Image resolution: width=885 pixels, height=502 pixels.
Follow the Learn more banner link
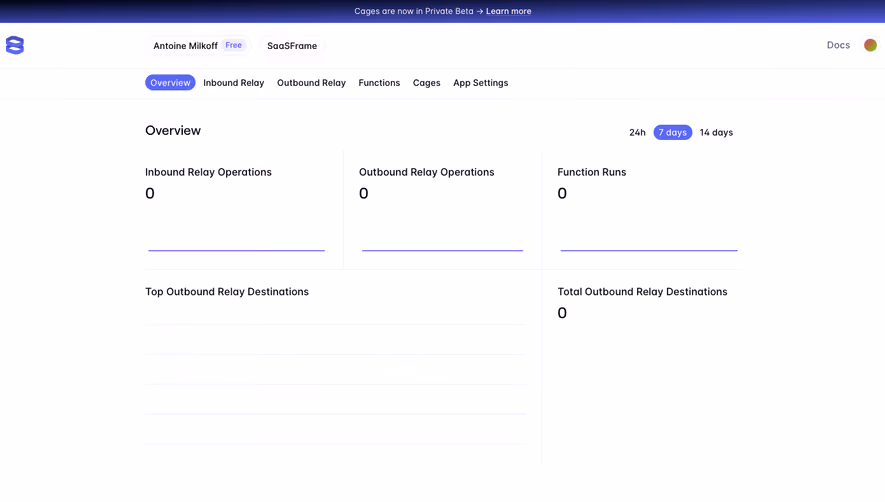(509, 11)
